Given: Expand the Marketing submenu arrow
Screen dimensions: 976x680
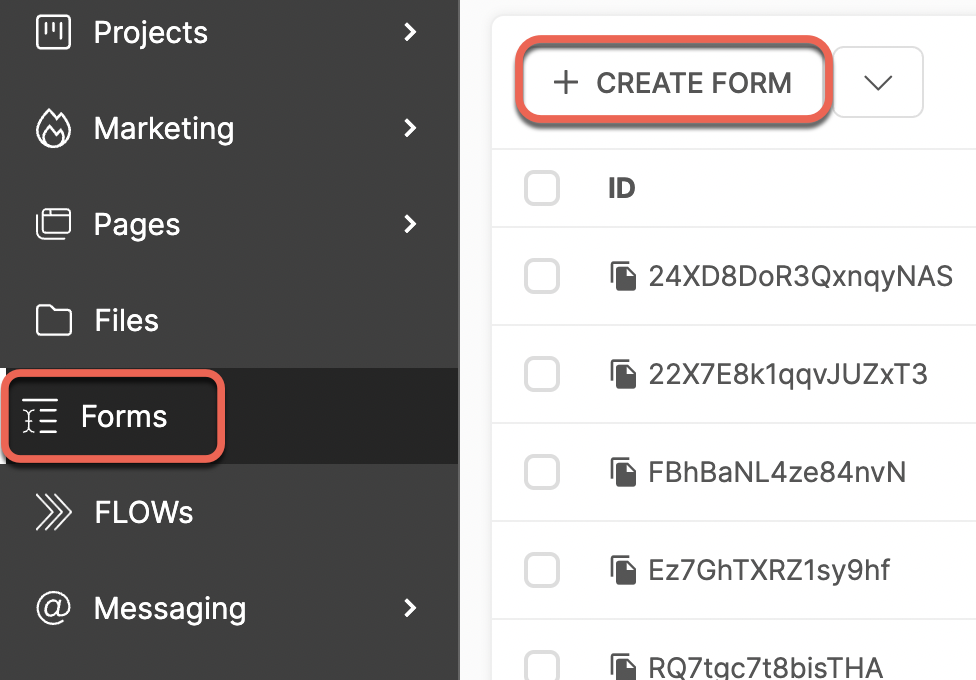Looking at the screenshot, I should pos(410,128).
